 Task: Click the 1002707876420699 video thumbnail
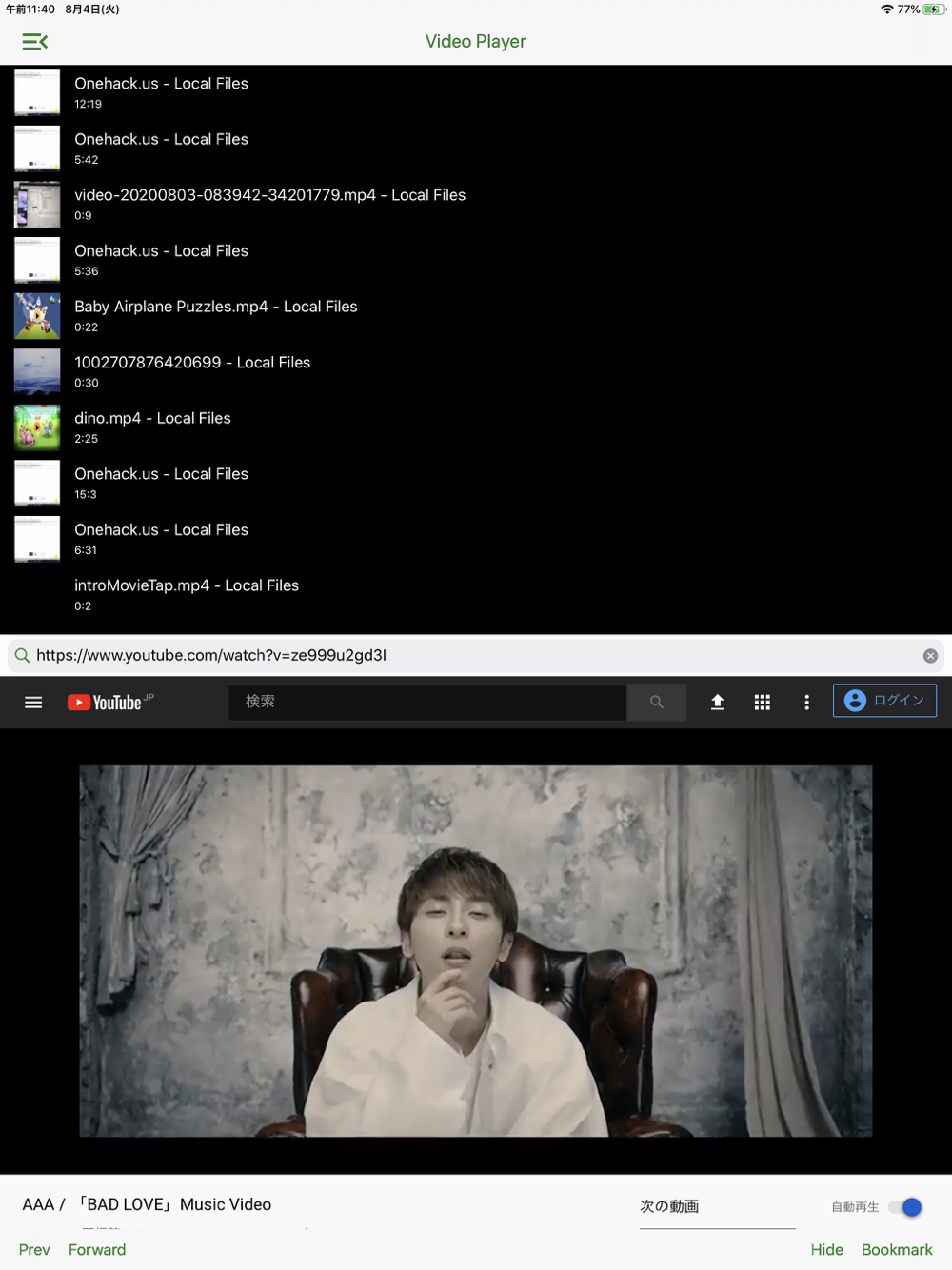pyautogui.click(x=37, y=372)
